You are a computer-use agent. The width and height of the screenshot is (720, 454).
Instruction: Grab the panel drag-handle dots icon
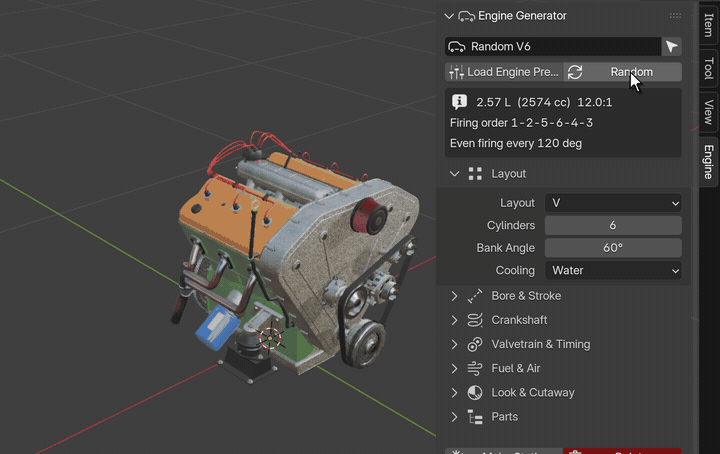click(x=675, y=16)
